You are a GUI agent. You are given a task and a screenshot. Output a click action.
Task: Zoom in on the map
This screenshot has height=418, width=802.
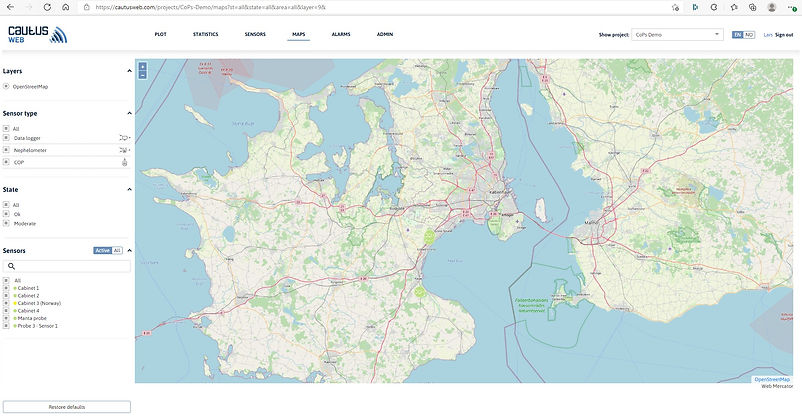143,67
